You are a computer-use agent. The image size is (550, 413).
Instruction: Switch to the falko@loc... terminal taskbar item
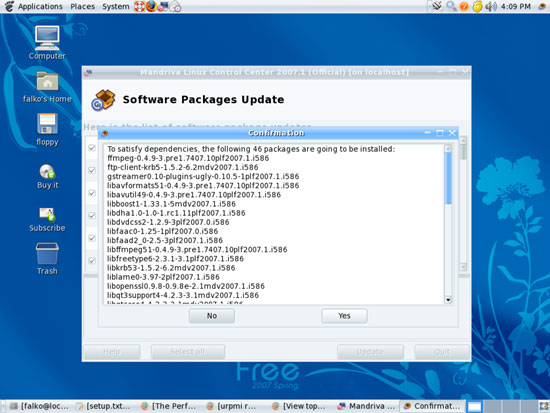click(x=39, y=406)
